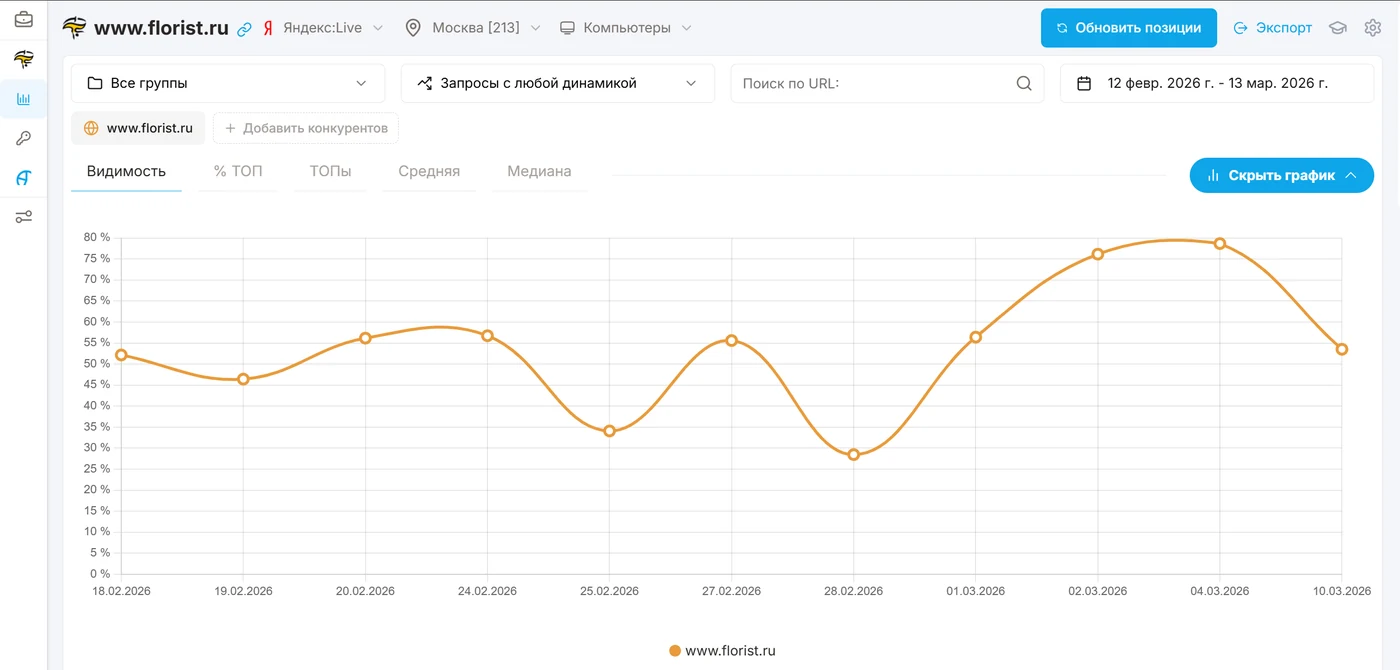Select the chart data point for 10.03.2026
Viewport: 1400px width, 670px height.
point(1342,350)
